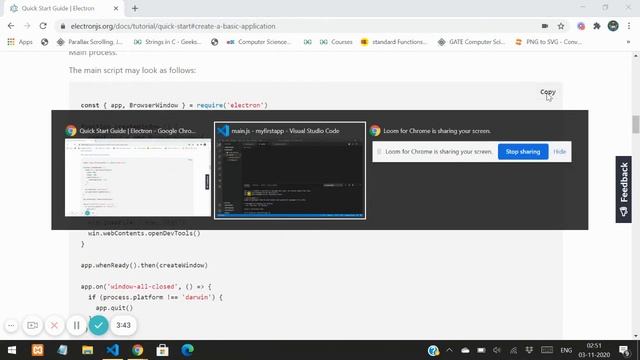Switch to main.js Visual Studio Code thumbnail
640x360 pixels.
click(290, 171)
